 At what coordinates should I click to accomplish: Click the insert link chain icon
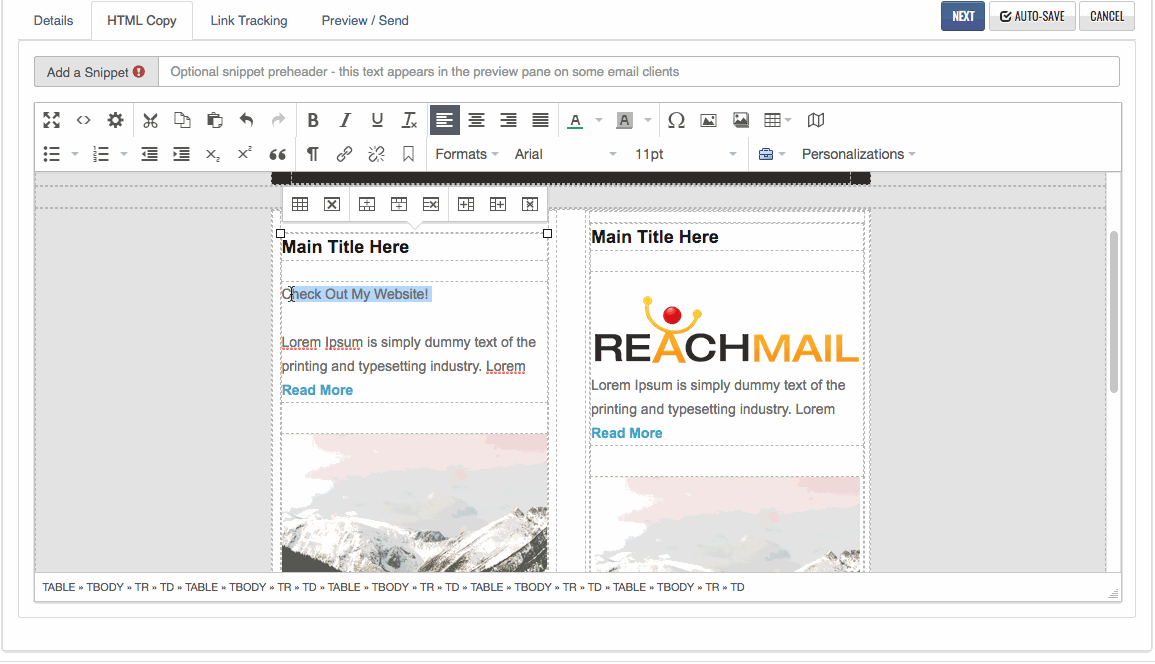[344, 154]
